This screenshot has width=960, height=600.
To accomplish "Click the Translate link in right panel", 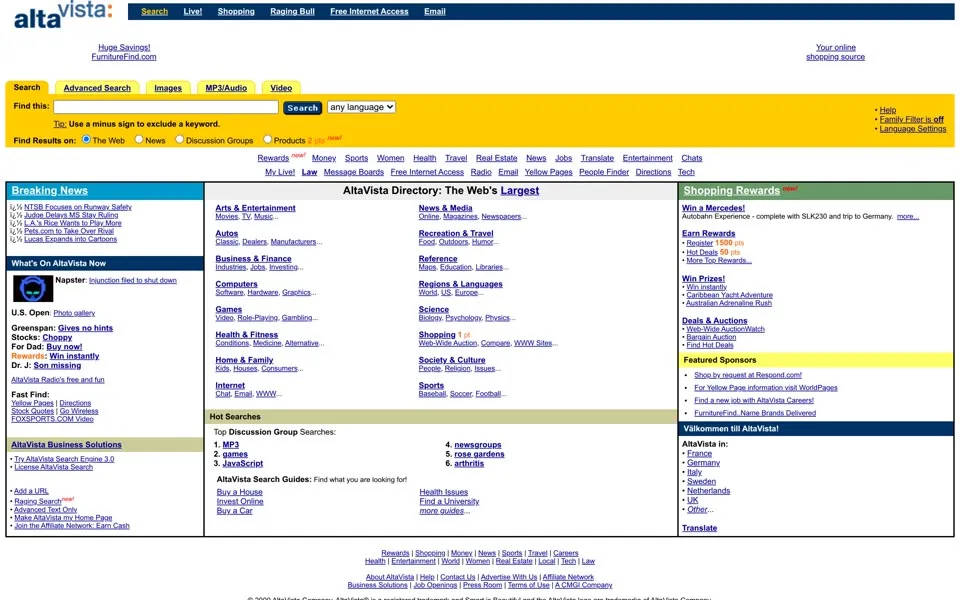I will click(699, 528).
